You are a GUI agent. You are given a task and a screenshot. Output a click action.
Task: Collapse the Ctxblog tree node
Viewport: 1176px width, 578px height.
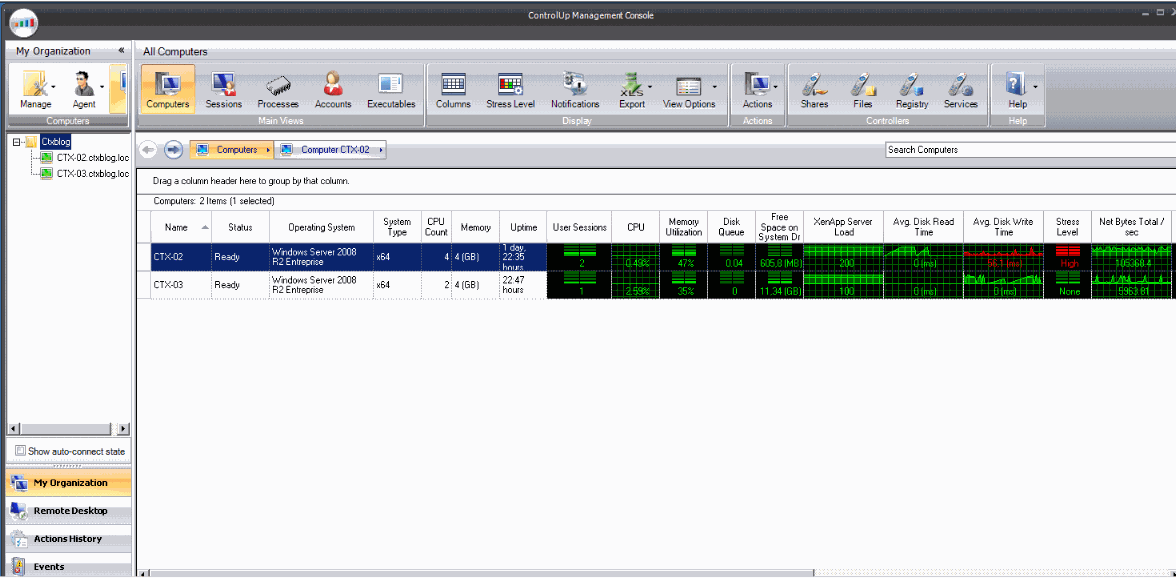click(16, 141)
